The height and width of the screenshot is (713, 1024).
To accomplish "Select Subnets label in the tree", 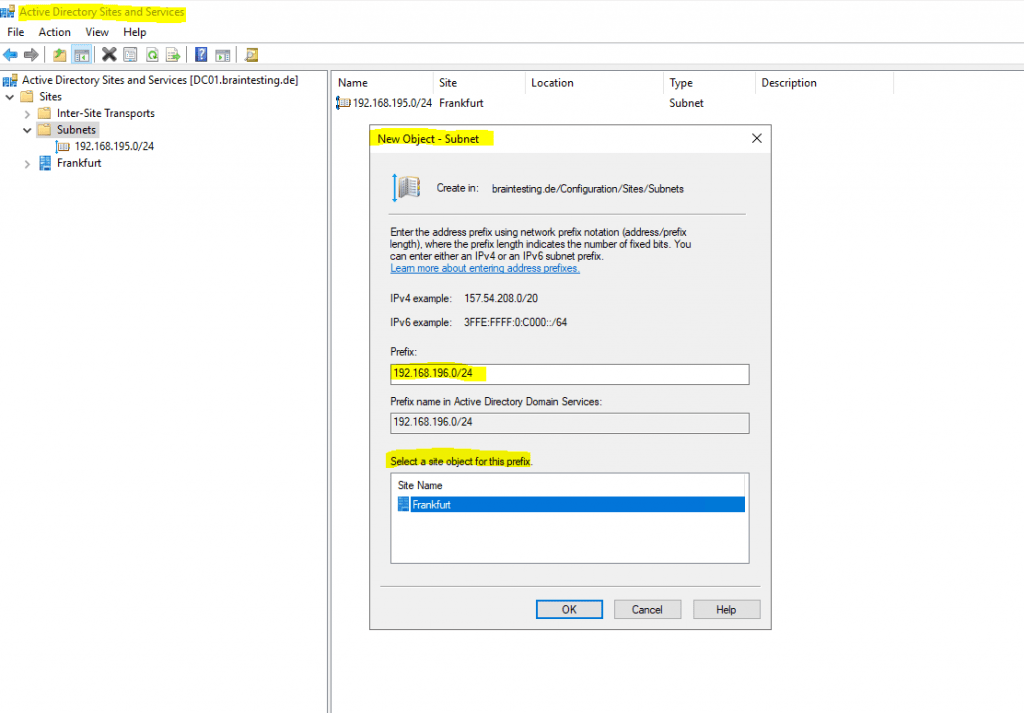I will point(76,130).
